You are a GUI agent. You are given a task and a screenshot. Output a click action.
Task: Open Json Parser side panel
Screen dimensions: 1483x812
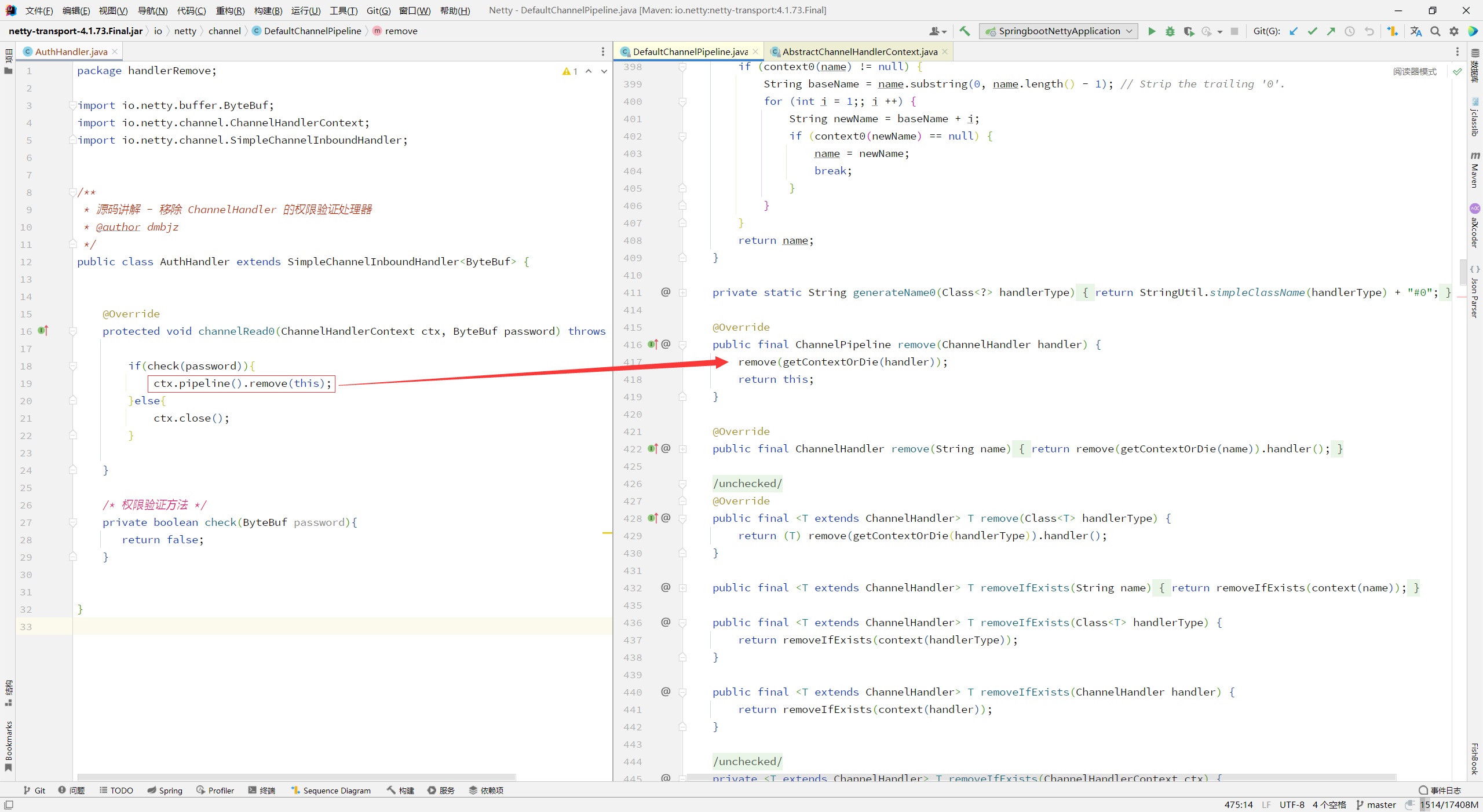click(1475, 292)
